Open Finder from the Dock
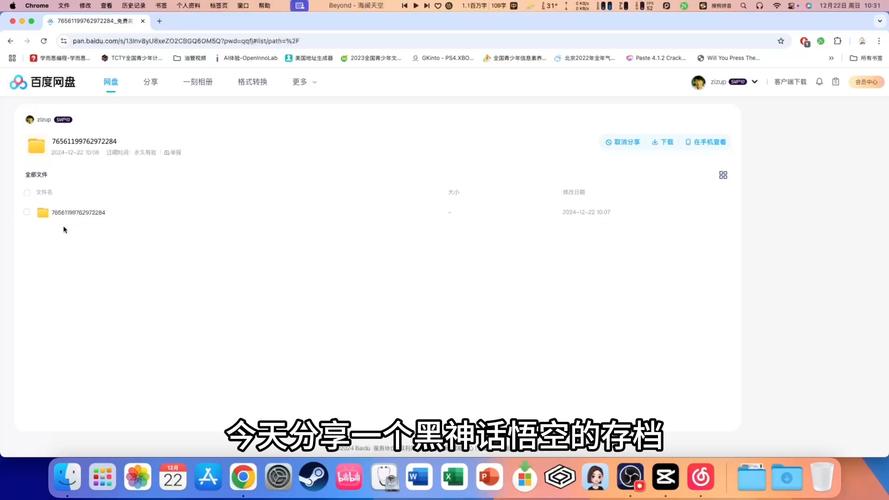Image resolution: width=889 pixels, height=500 pixels. click(67, 477)
